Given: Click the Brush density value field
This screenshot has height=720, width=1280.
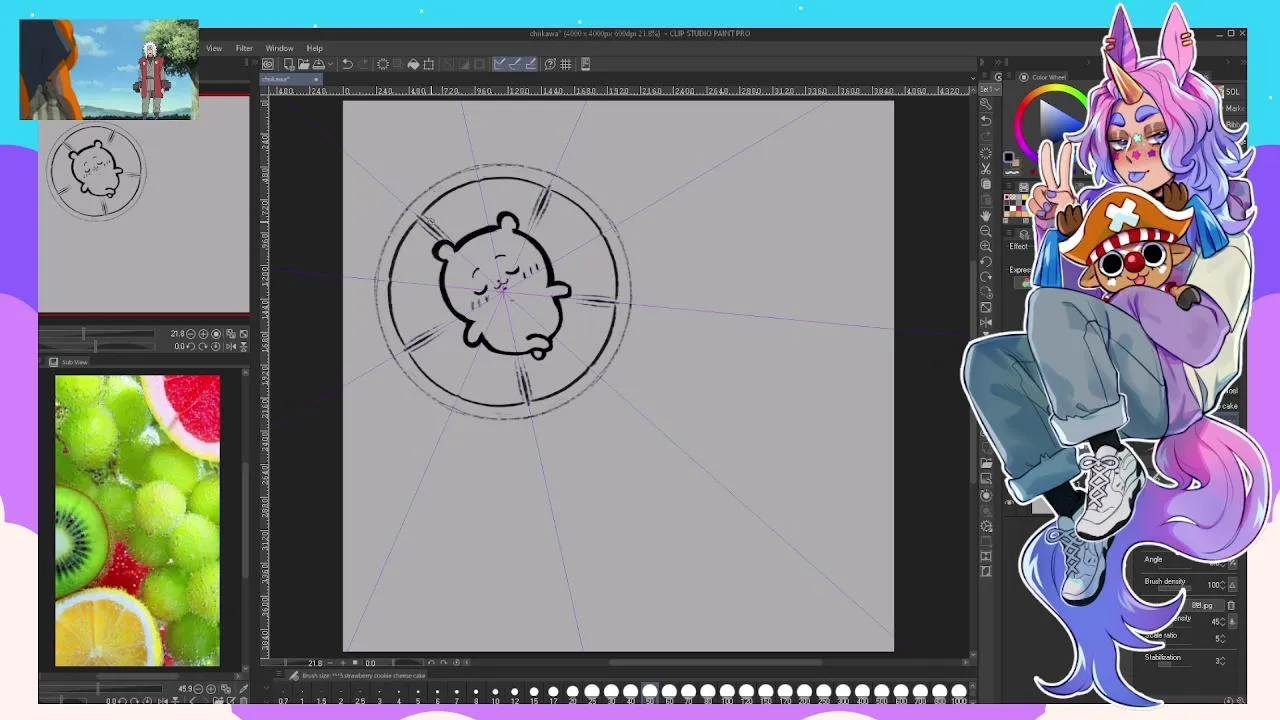Looking at the screenshot, I should [1213, 585].
